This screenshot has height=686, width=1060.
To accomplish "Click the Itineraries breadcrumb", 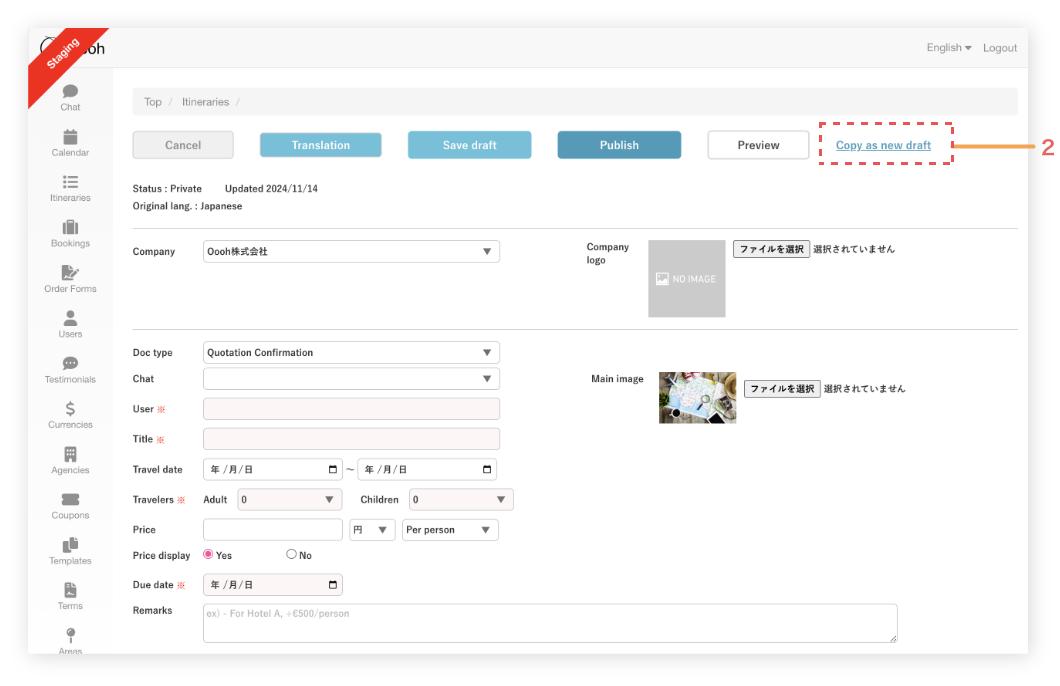I will point(205,102).
